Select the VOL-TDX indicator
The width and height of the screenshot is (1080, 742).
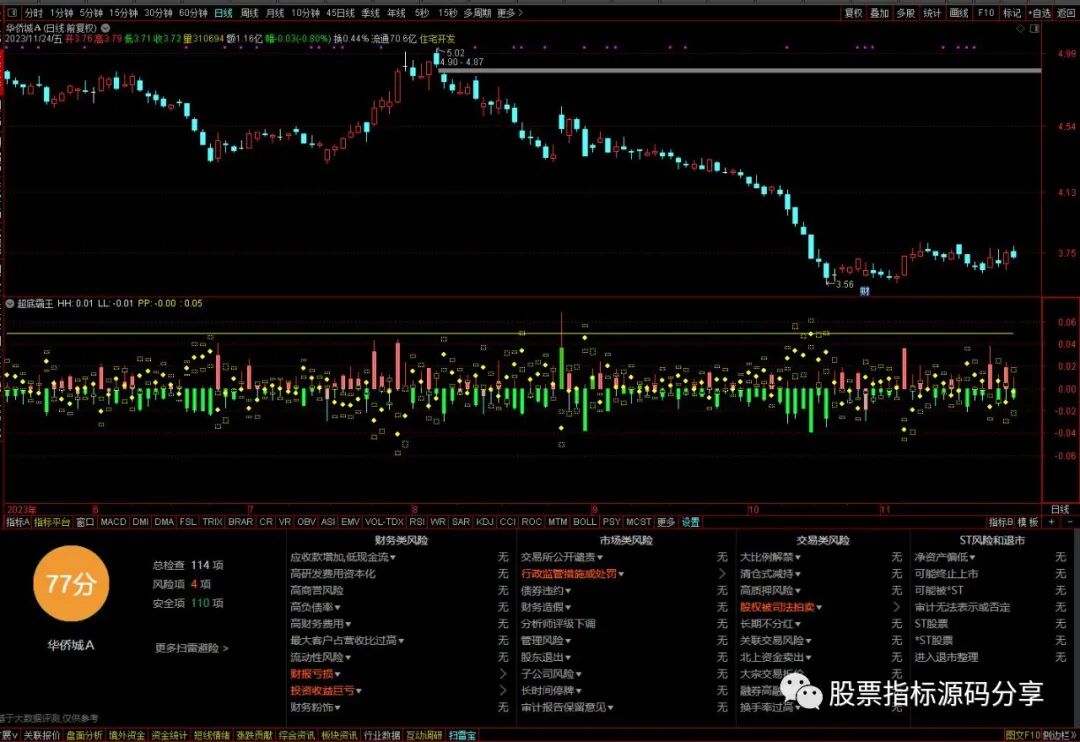[x=384, y=522]
